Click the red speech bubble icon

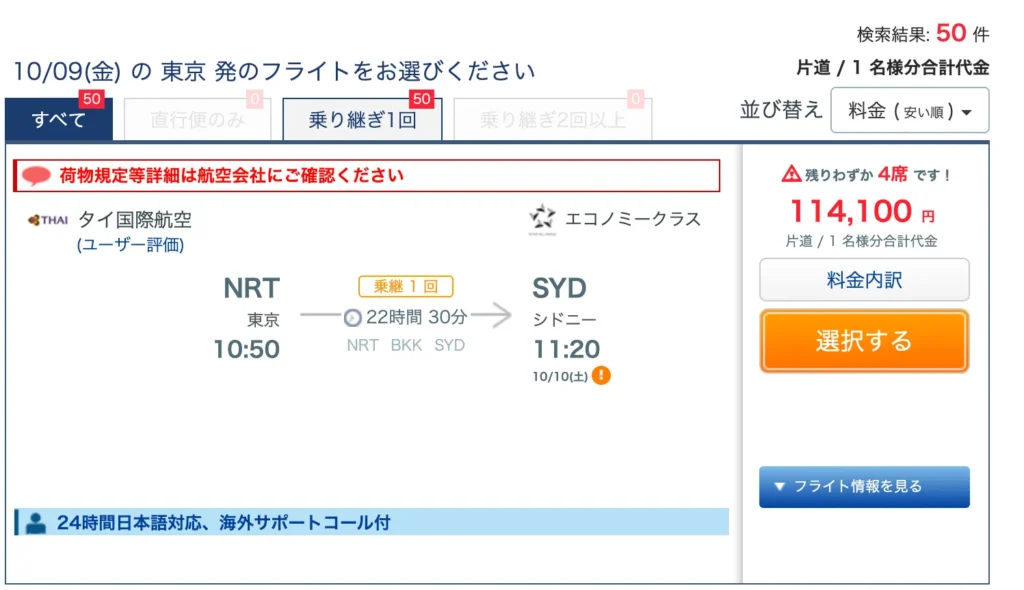(x=36, y=175)
